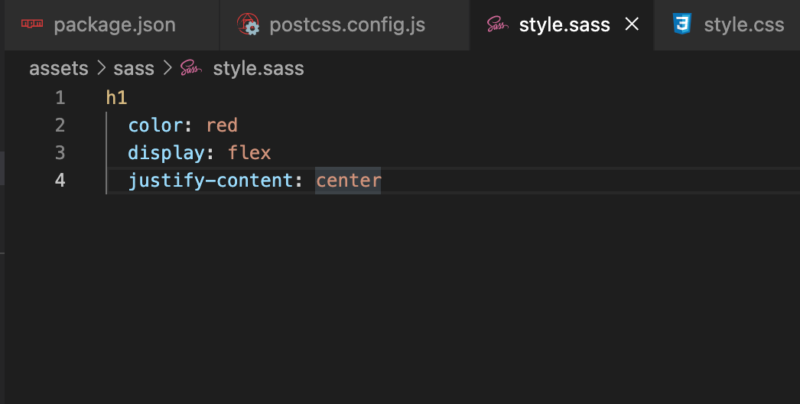The width and height of the screenshot is (800, 404).
Task: Click the justify-content property name
Action: tap(210, 181)
